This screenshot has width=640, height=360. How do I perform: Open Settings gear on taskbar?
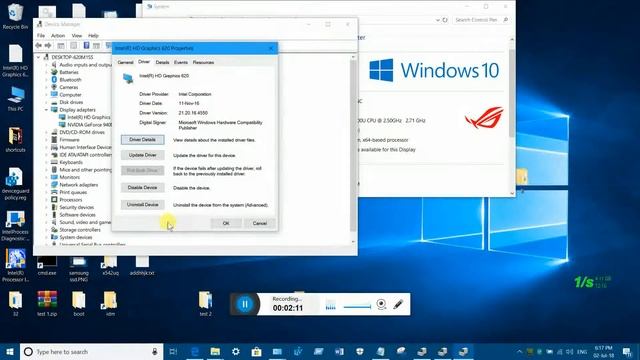coord(236,352)
